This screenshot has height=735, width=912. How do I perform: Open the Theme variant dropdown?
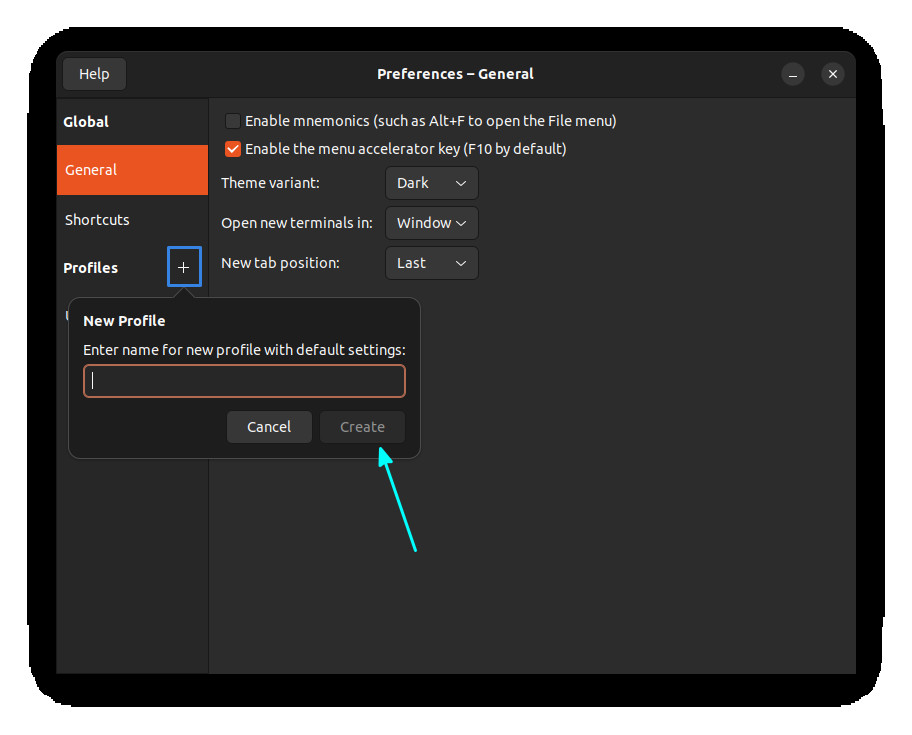431,183
